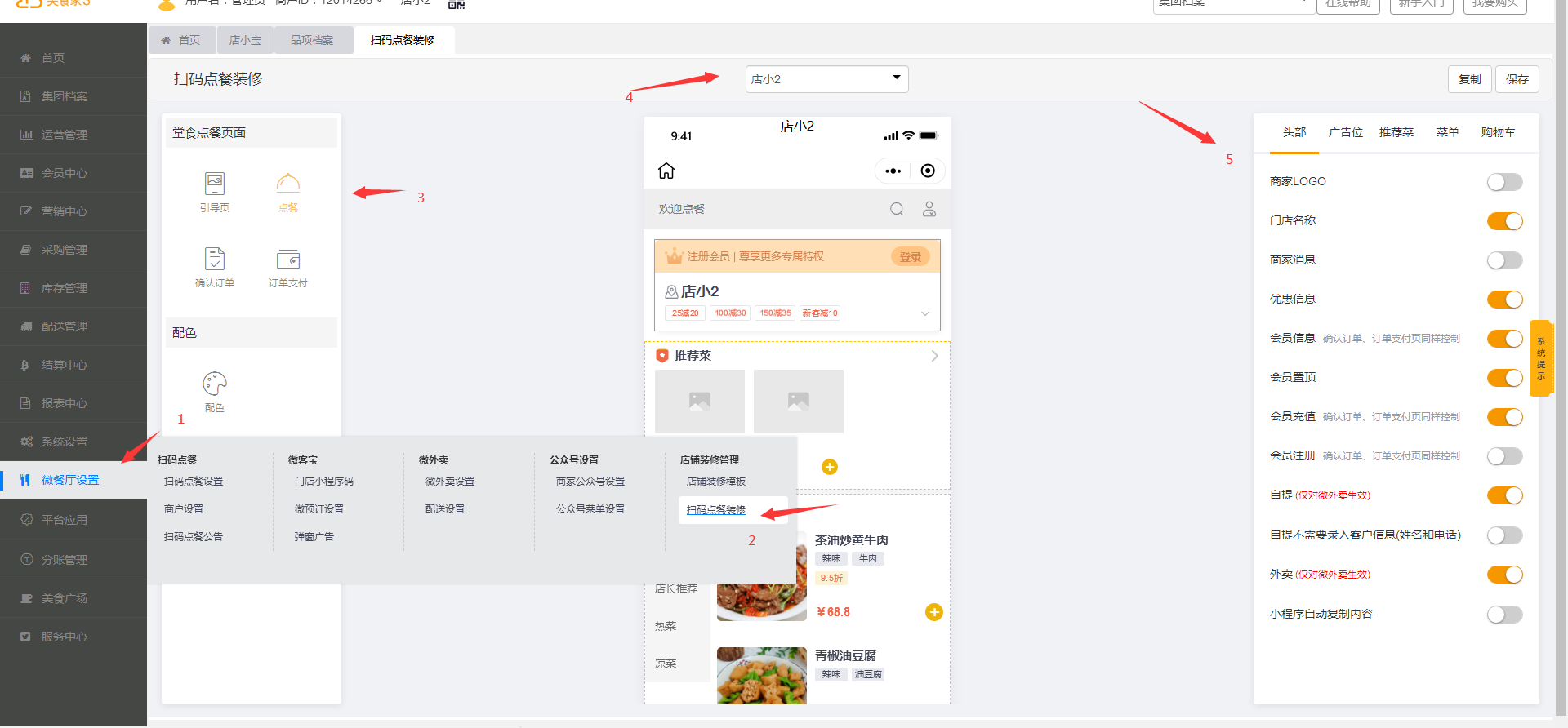The height and width of the screenshot is (728, 1568).
Task: Open 微外卖设置 menu entry
Action: tap(450, 482)
